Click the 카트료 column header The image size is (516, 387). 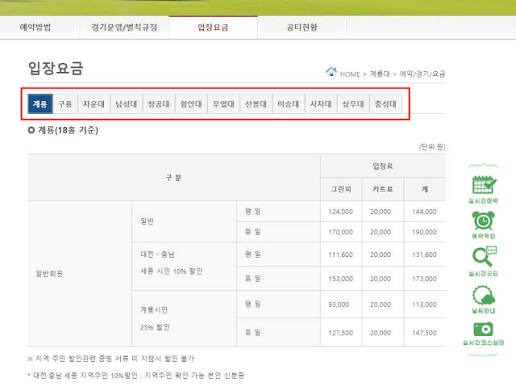pyautogui.click(x=383, y=189)
